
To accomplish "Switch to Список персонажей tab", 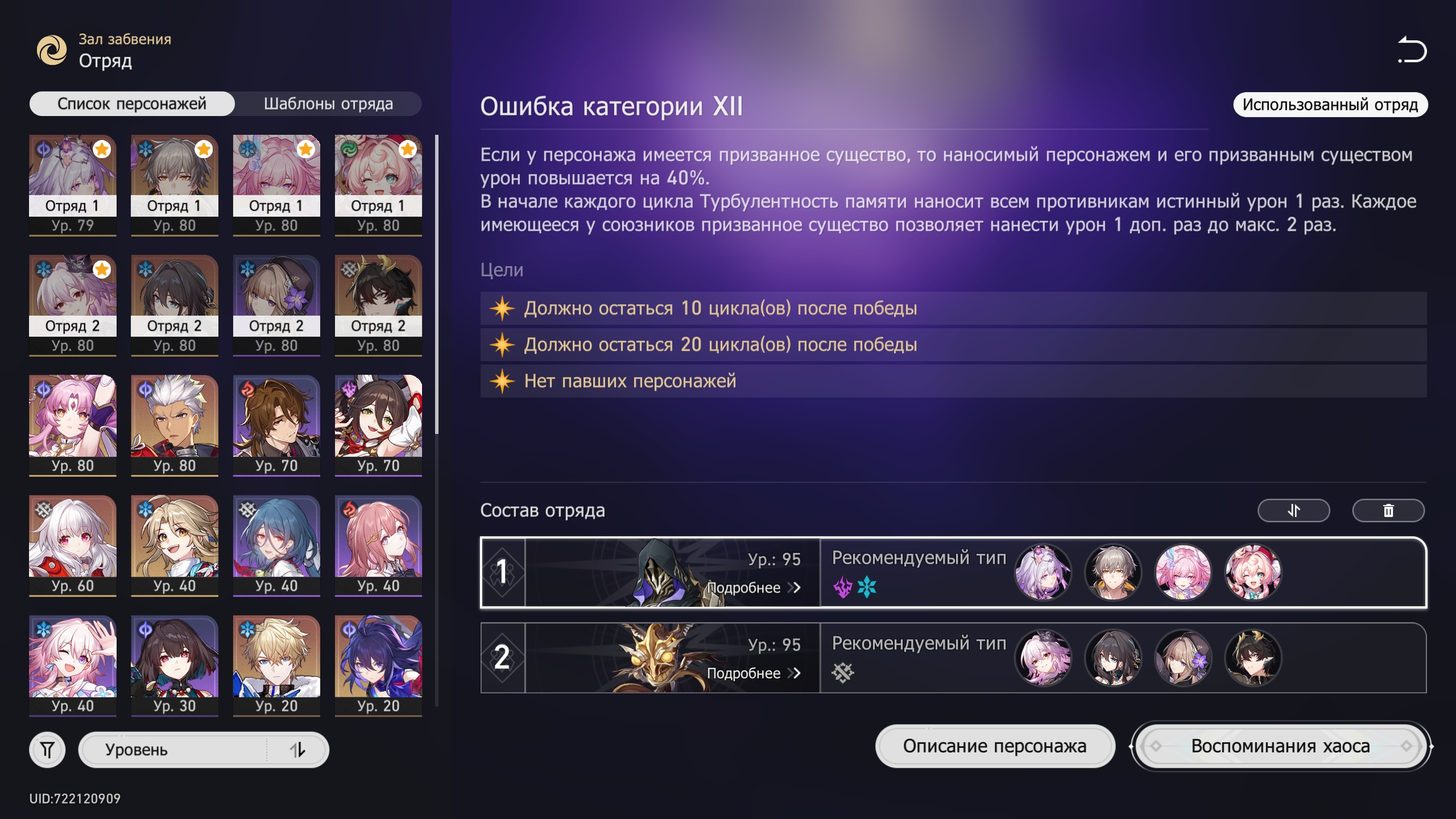I will [132, 104].
